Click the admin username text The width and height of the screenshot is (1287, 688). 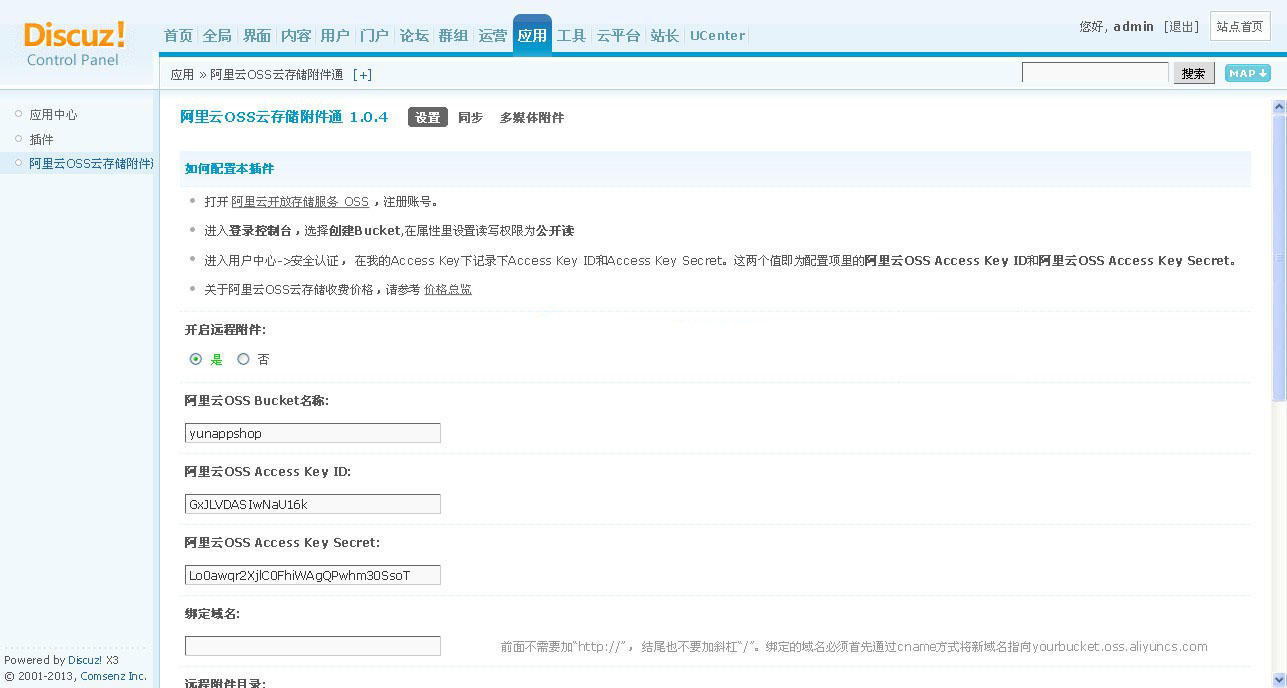[1133, 27]
